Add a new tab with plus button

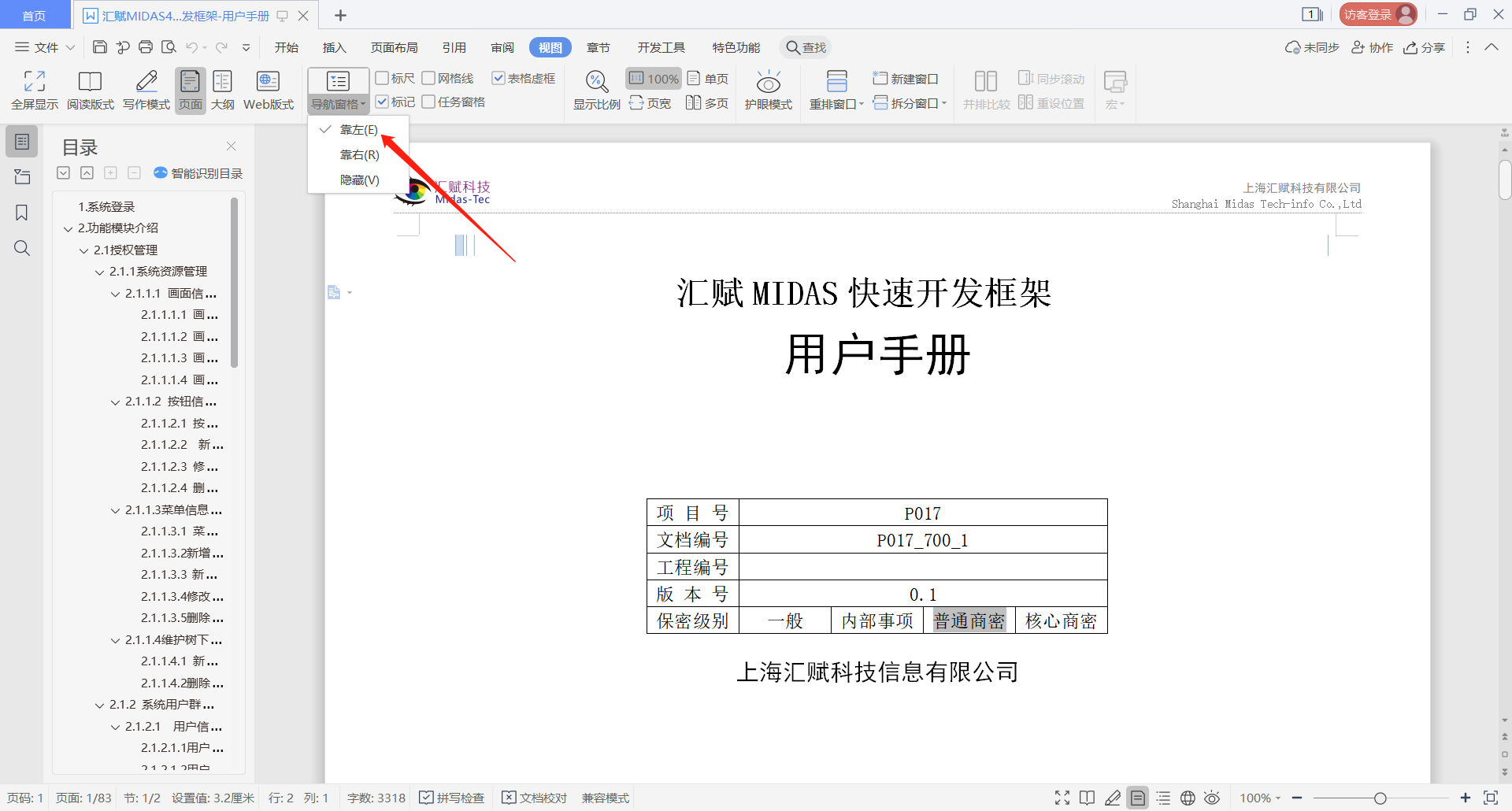[340, 15]
